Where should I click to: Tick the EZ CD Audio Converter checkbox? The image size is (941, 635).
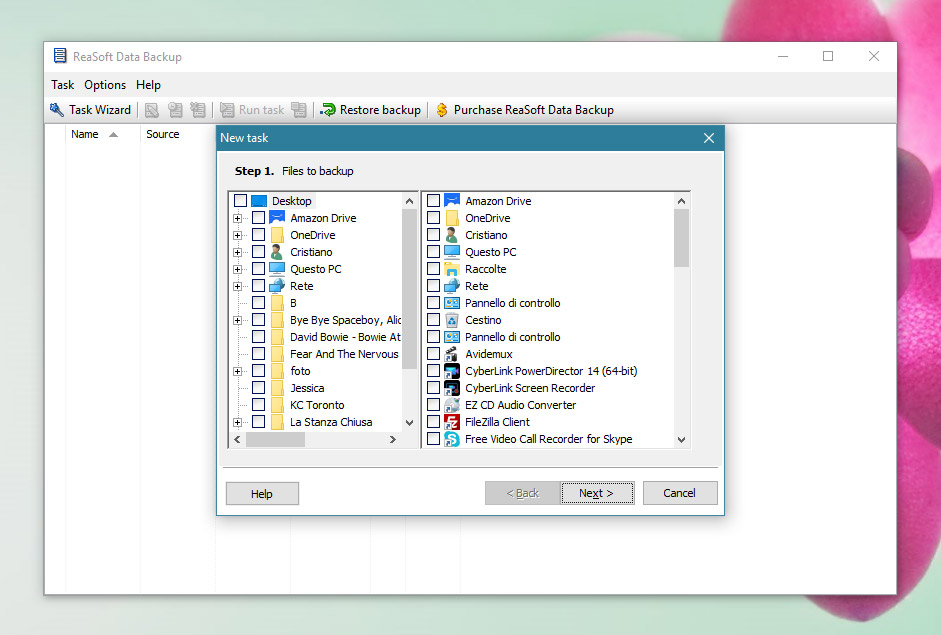(x=433, y=405)
